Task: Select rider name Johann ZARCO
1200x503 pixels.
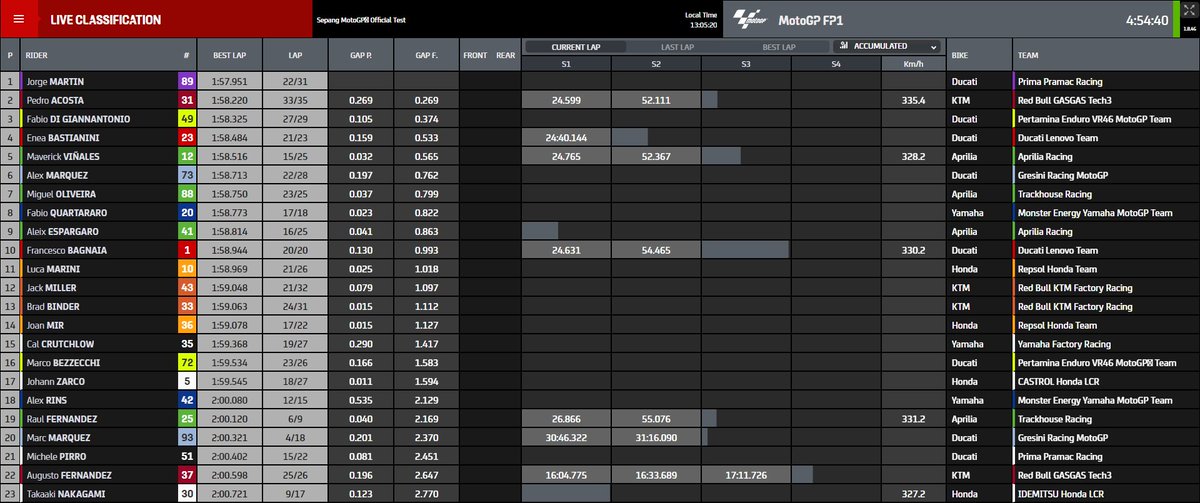Action: click(x=55, y=382)
